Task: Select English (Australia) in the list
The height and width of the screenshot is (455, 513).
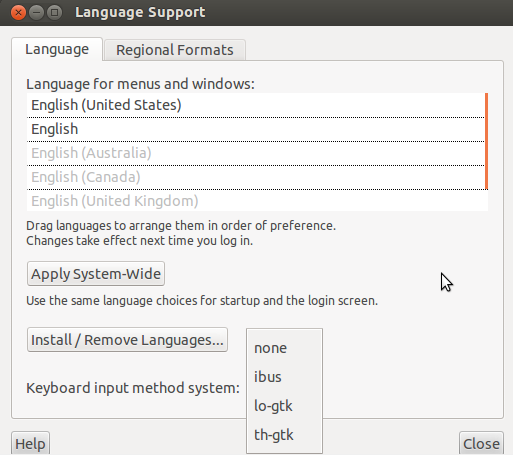Action: [256, 153]
